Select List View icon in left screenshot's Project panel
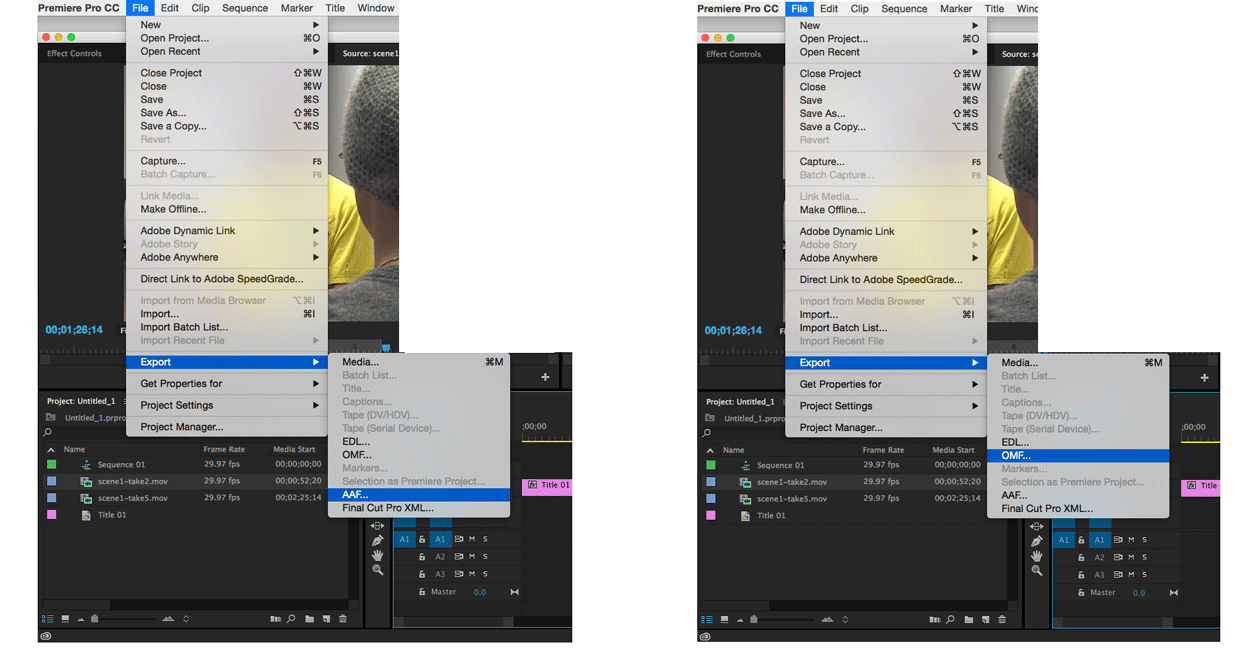The width and height of the screenshot is (1250, 668). [x=47, y=619]
